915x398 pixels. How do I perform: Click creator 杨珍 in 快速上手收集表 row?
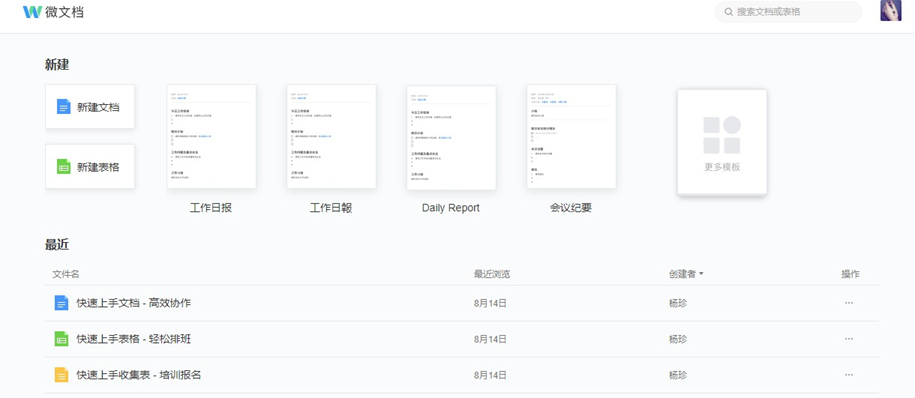coord(677,375)
